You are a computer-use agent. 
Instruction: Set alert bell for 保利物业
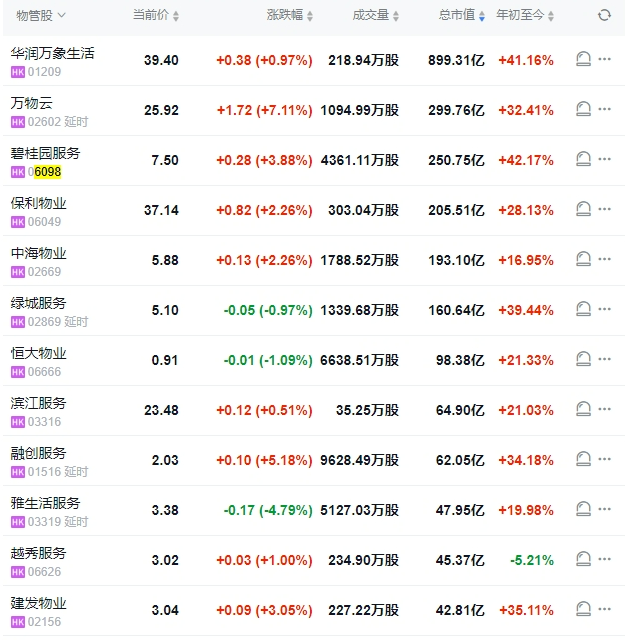[x=583, y=209]
